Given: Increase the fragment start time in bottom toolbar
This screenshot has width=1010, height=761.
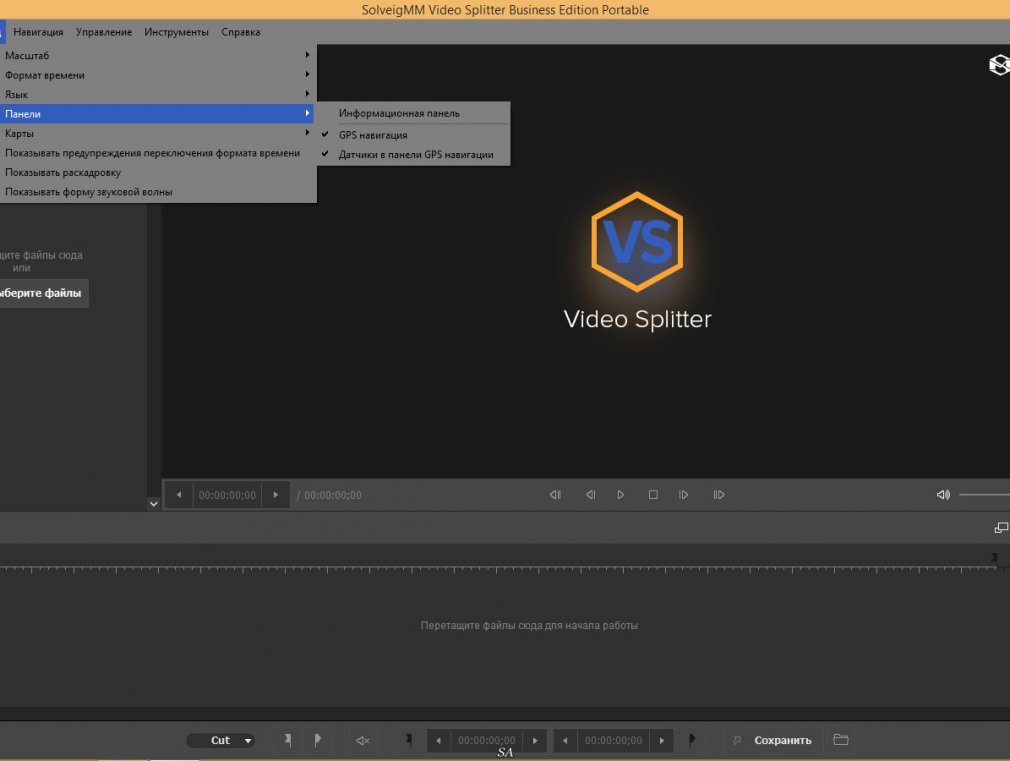Looking at the screenshot, I should pyautogui.click(x=535, y=740).
